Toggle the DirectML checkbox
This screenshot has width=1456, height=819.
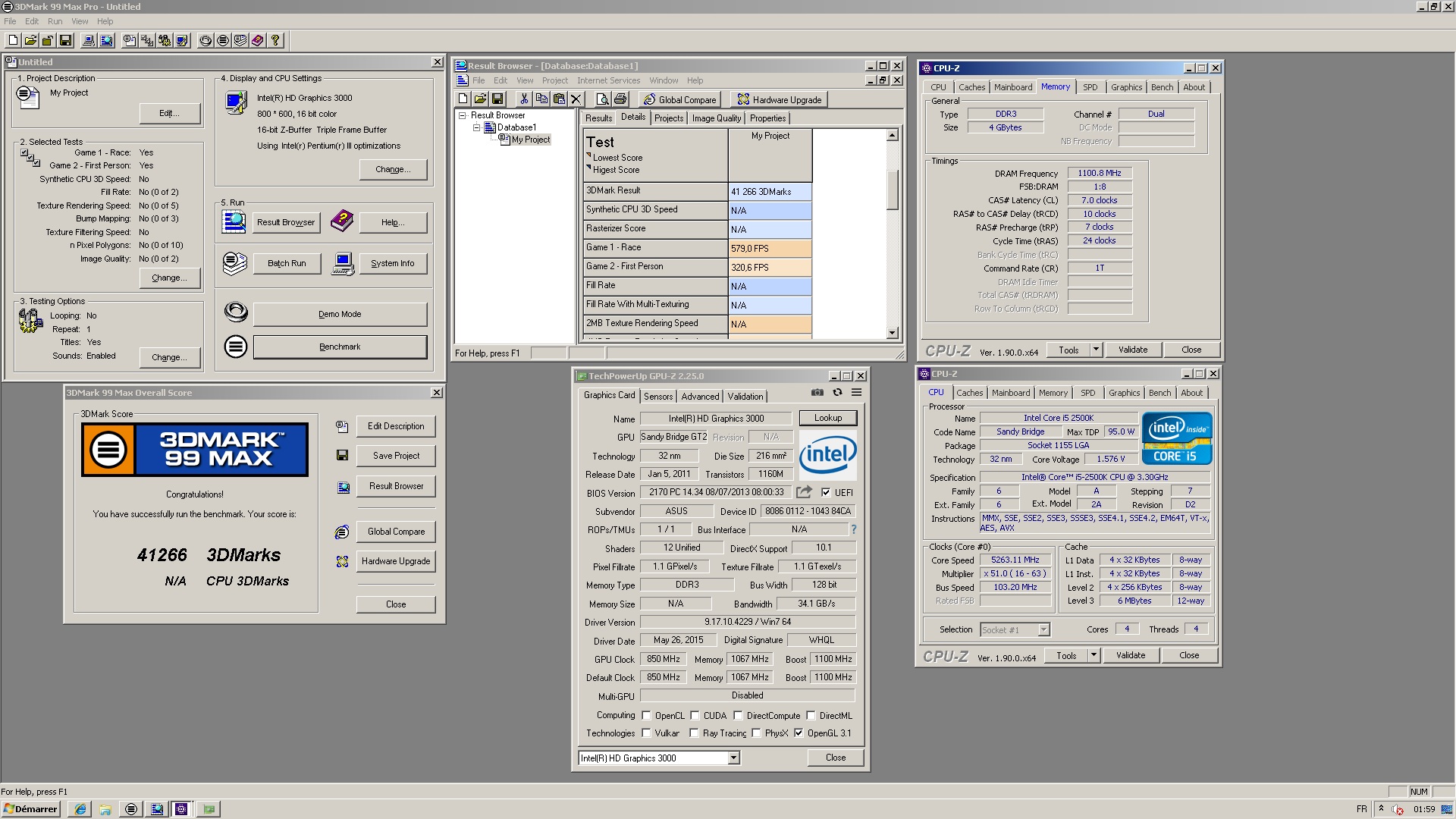coord(811,715)
